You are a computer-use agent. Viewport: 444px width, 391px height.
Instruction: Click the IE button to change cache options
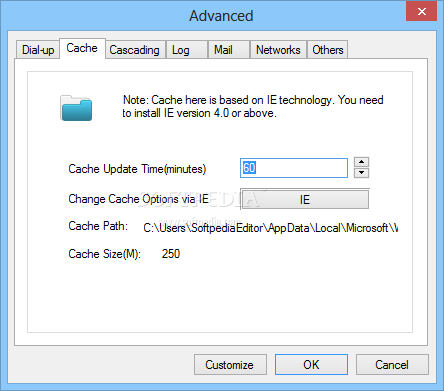305,199
